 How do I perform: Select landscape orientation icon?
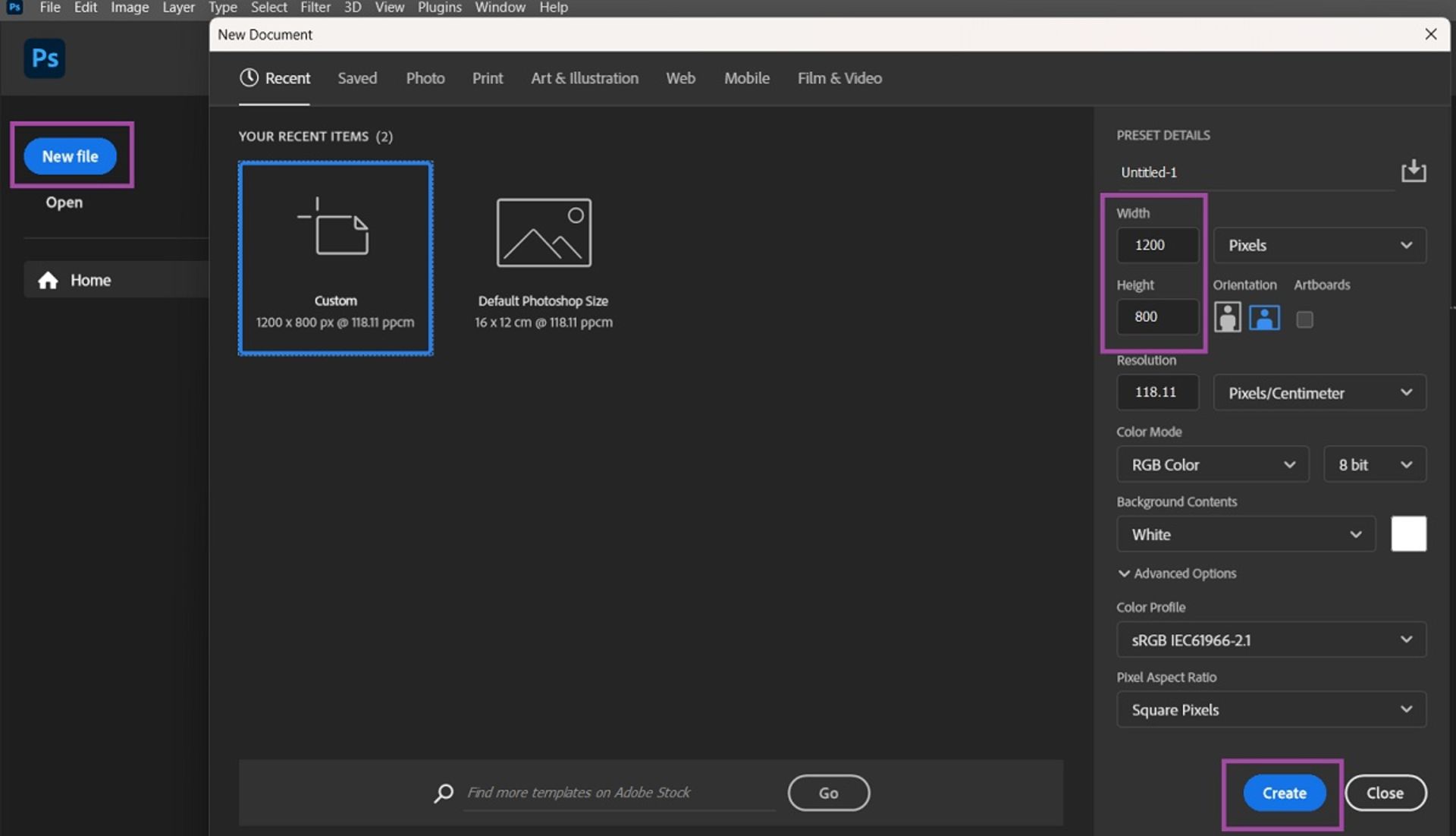[x=1264, y=317]
